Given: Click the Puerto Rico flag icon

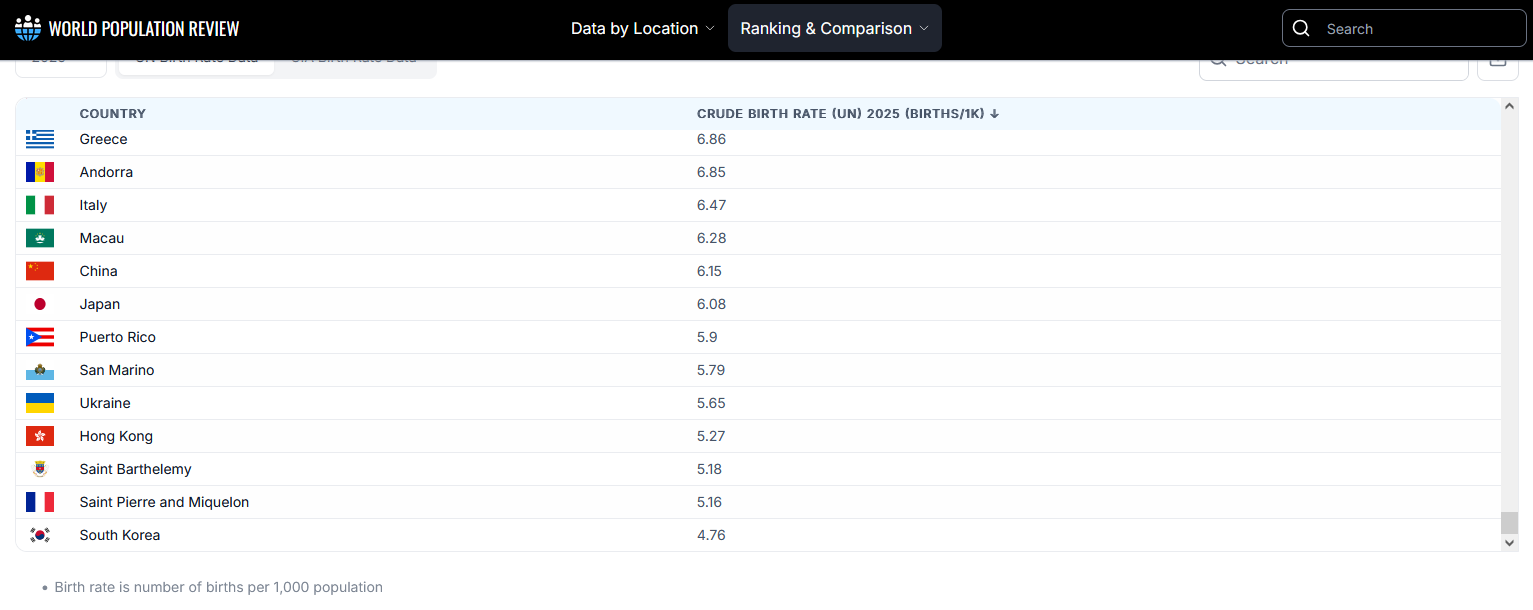Looking at the screenshot, I should coord(40,337).
